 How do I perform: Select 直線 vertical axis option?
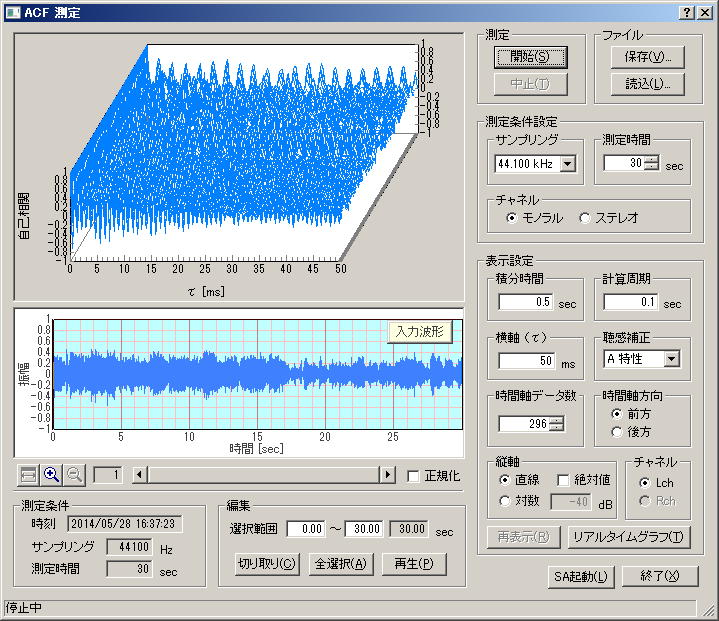[x=504, y=480]
